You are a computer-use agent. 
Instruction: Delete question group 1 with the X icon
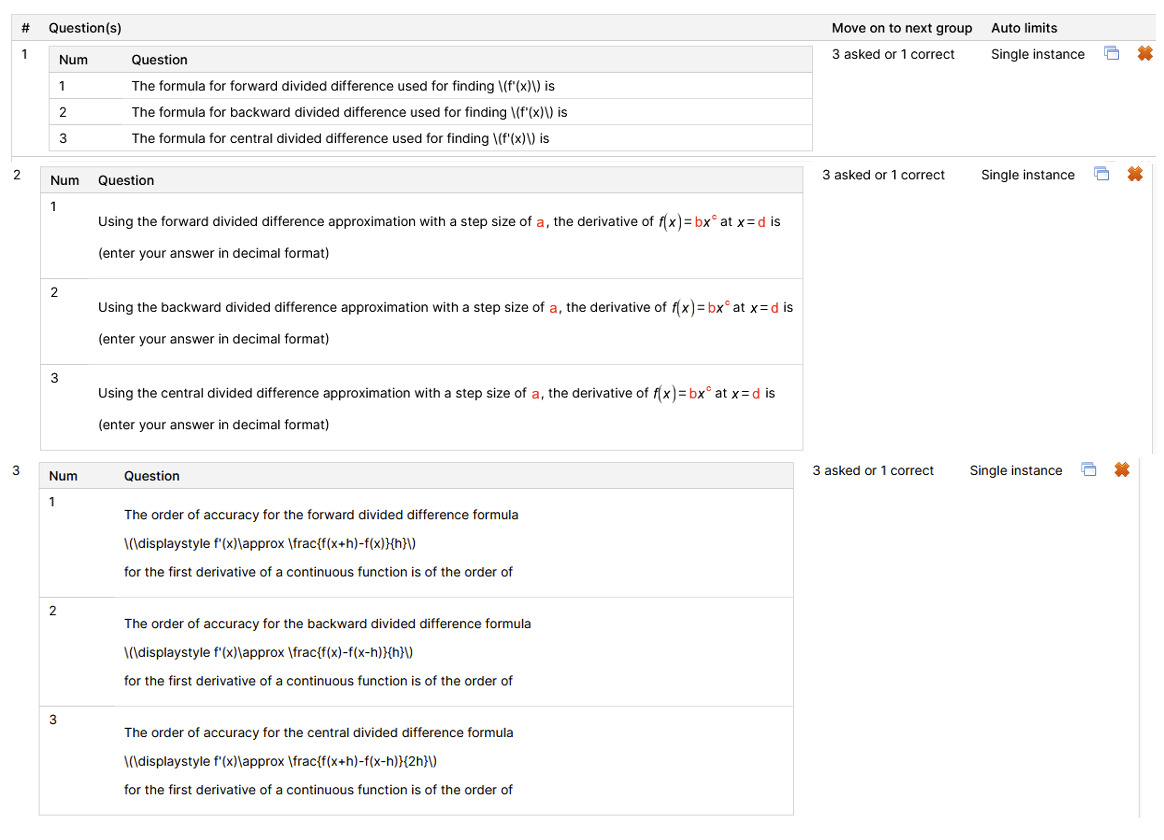click(1145, 54)
